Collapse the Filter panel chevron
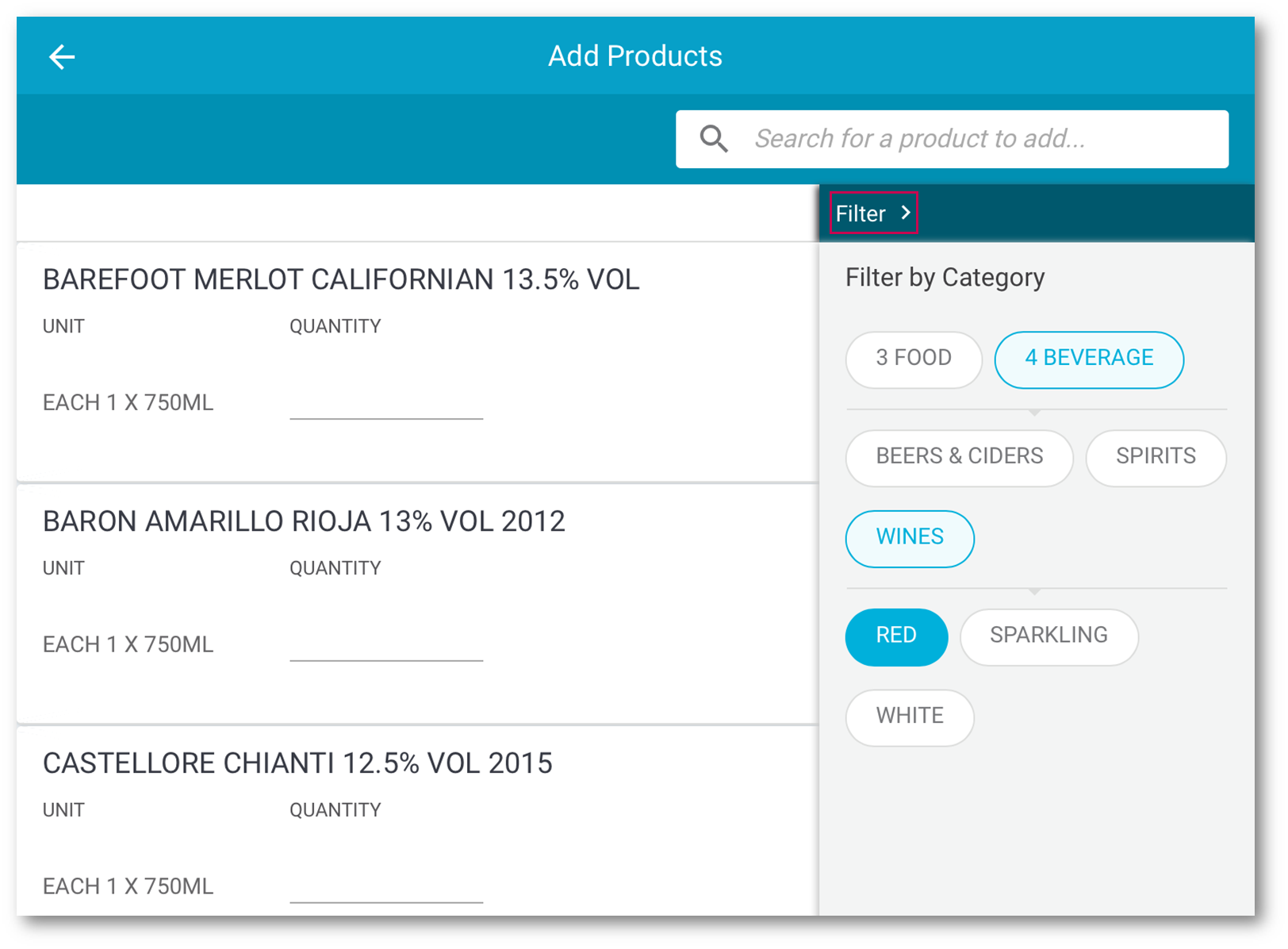 click(906, 213)
